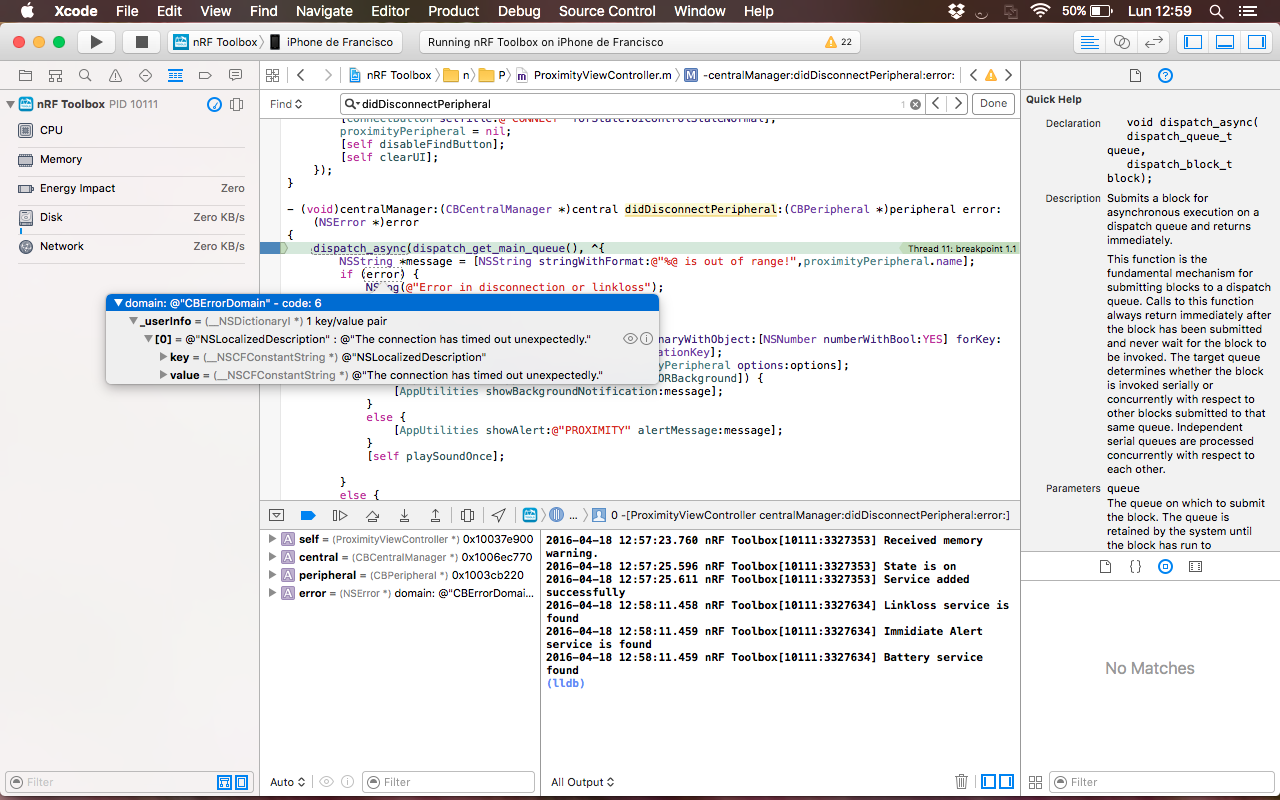Show the Quick Help inspector
Screen dimensions: 1280x800
(1165, 76)
